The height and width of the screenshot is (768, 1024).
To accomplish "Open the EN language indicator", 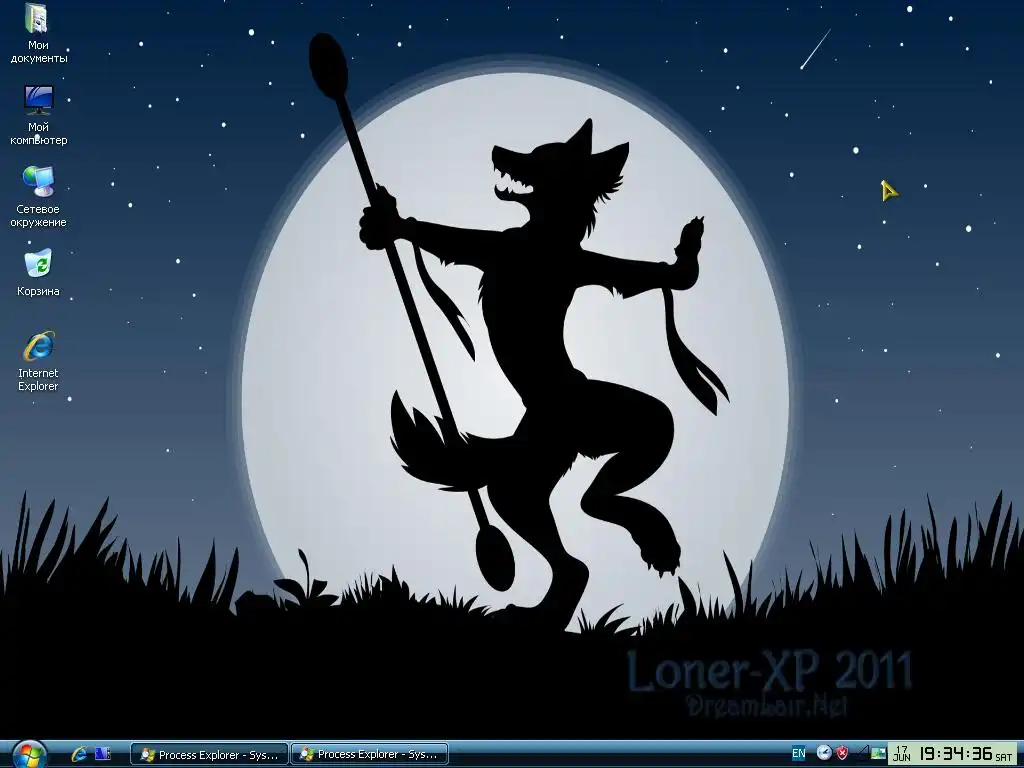I will tap(799, 754).
